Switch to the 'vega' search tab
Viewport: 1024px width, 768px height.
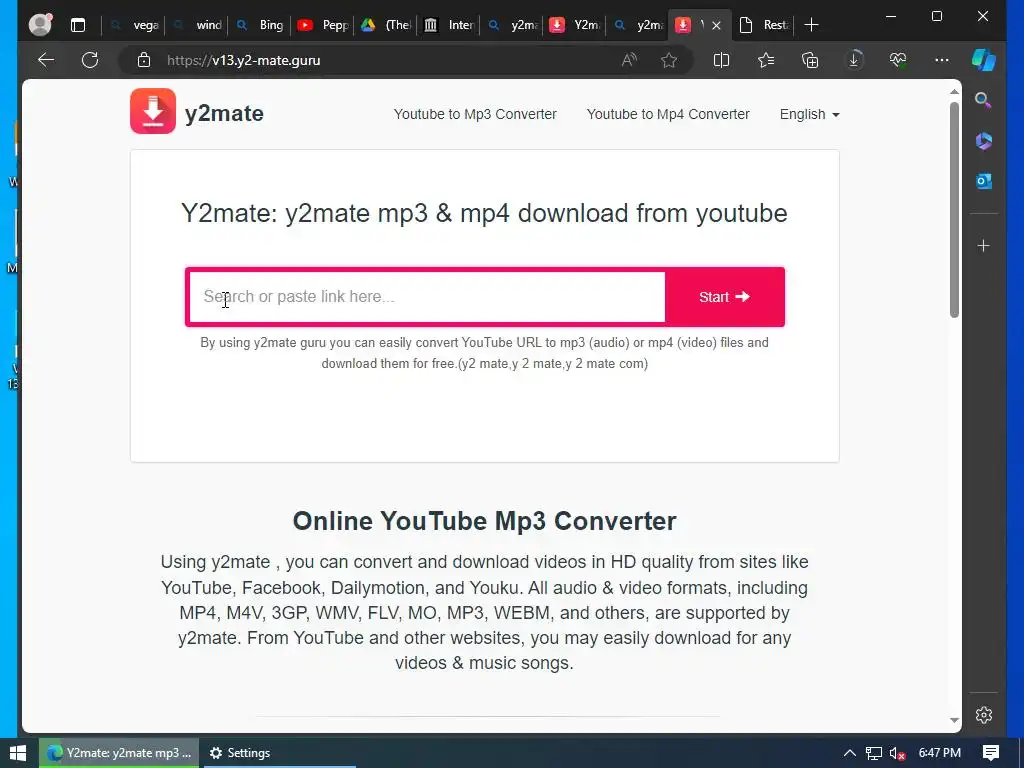[x=135, y=25]
